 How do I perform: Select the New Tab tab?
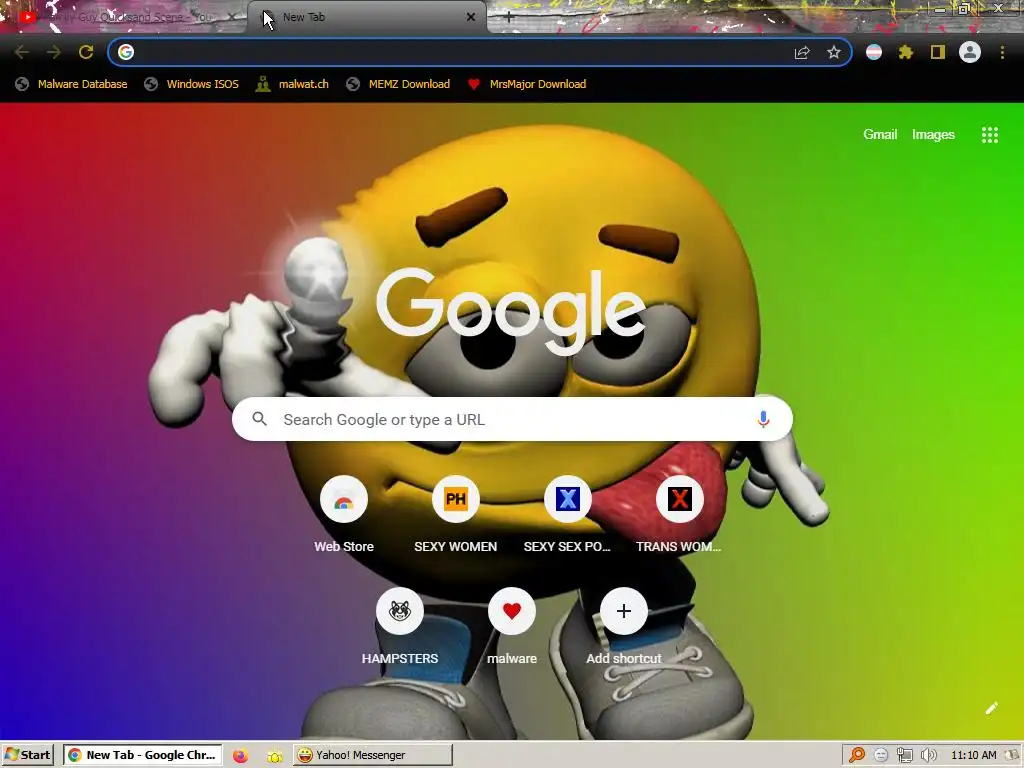pyautogui.click(x=366, y=18)
